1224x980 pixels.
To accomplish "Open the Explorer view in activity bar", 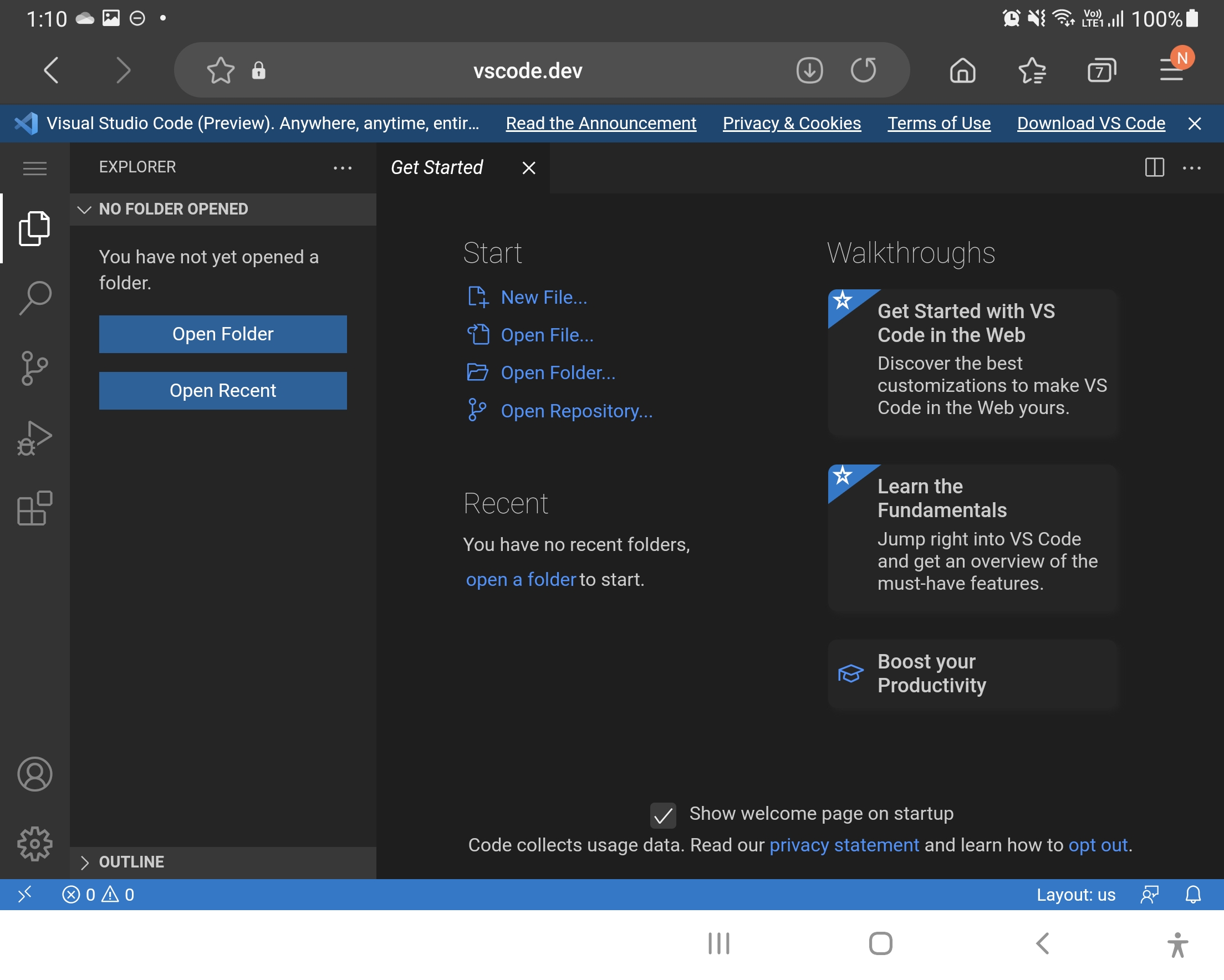I will click(34, 228).
